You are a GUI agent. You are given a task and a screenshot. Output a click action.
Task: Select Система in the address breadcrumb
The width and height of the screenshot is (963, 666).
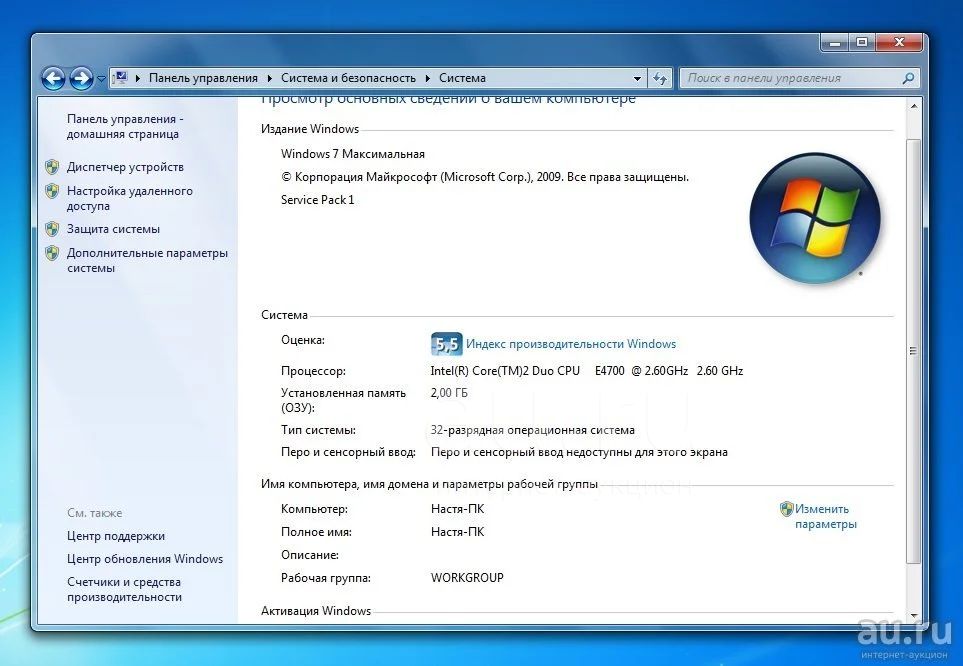462,78
